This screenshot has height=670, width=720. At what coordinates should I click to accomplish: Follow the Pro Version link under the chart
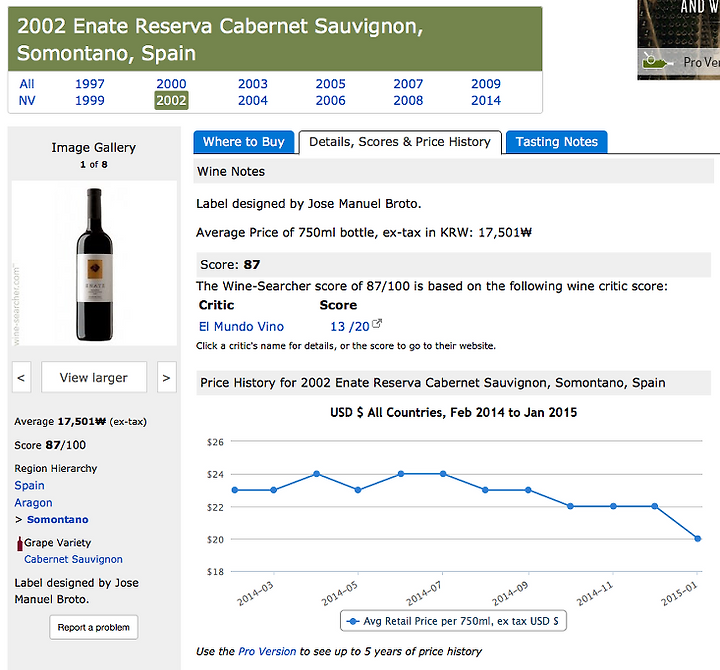pos(267,652)
